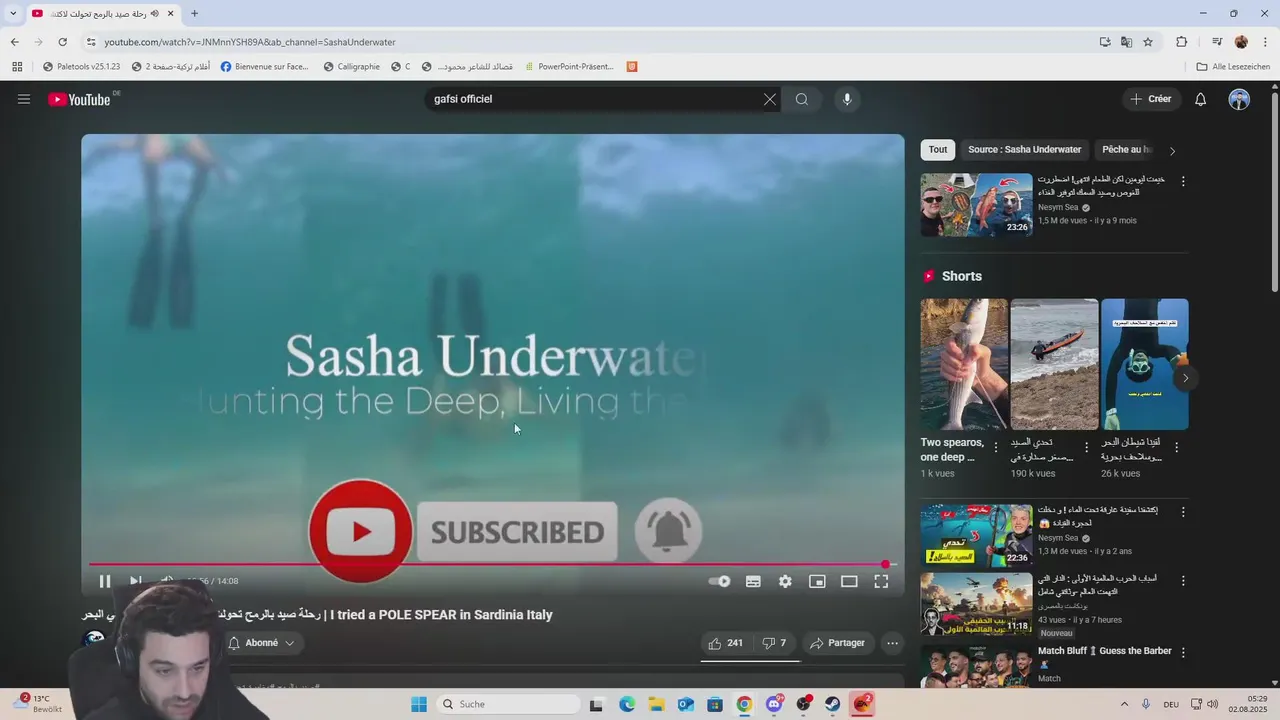Open options for Two spearos short
Image resolution: width=1280 pixels, height=720 pixels.
[x=996, y=447]
